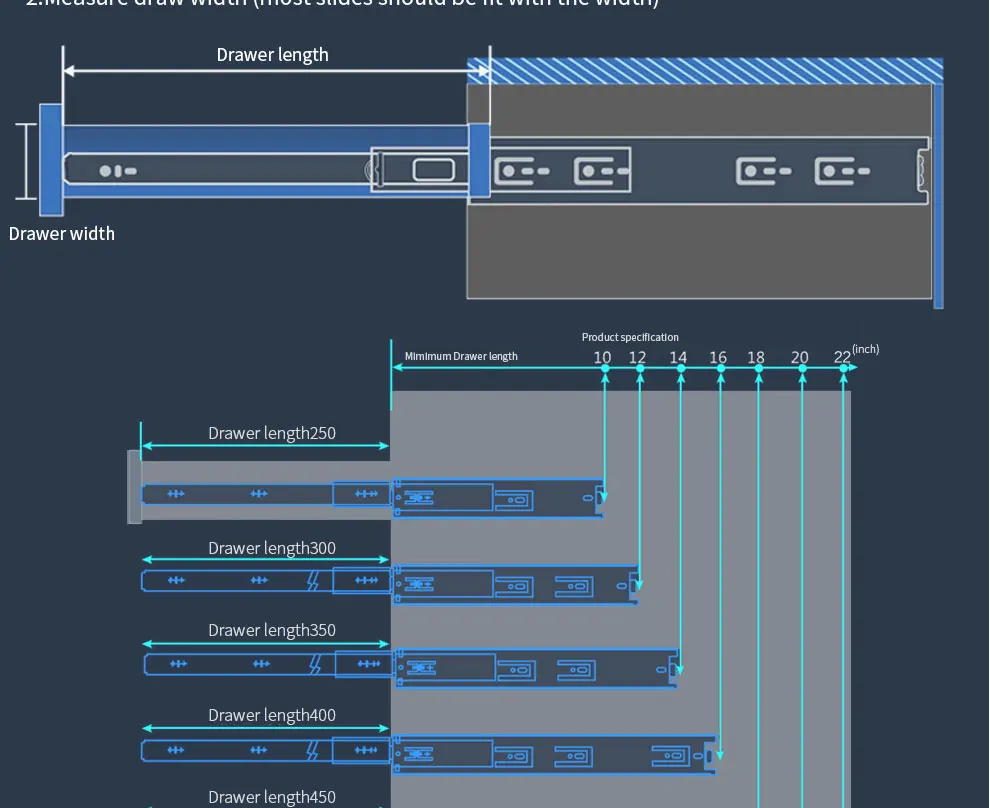
Task: Click the "Minimum Drawer length" text
Action: pyautogui.click(x=461, y=356)
